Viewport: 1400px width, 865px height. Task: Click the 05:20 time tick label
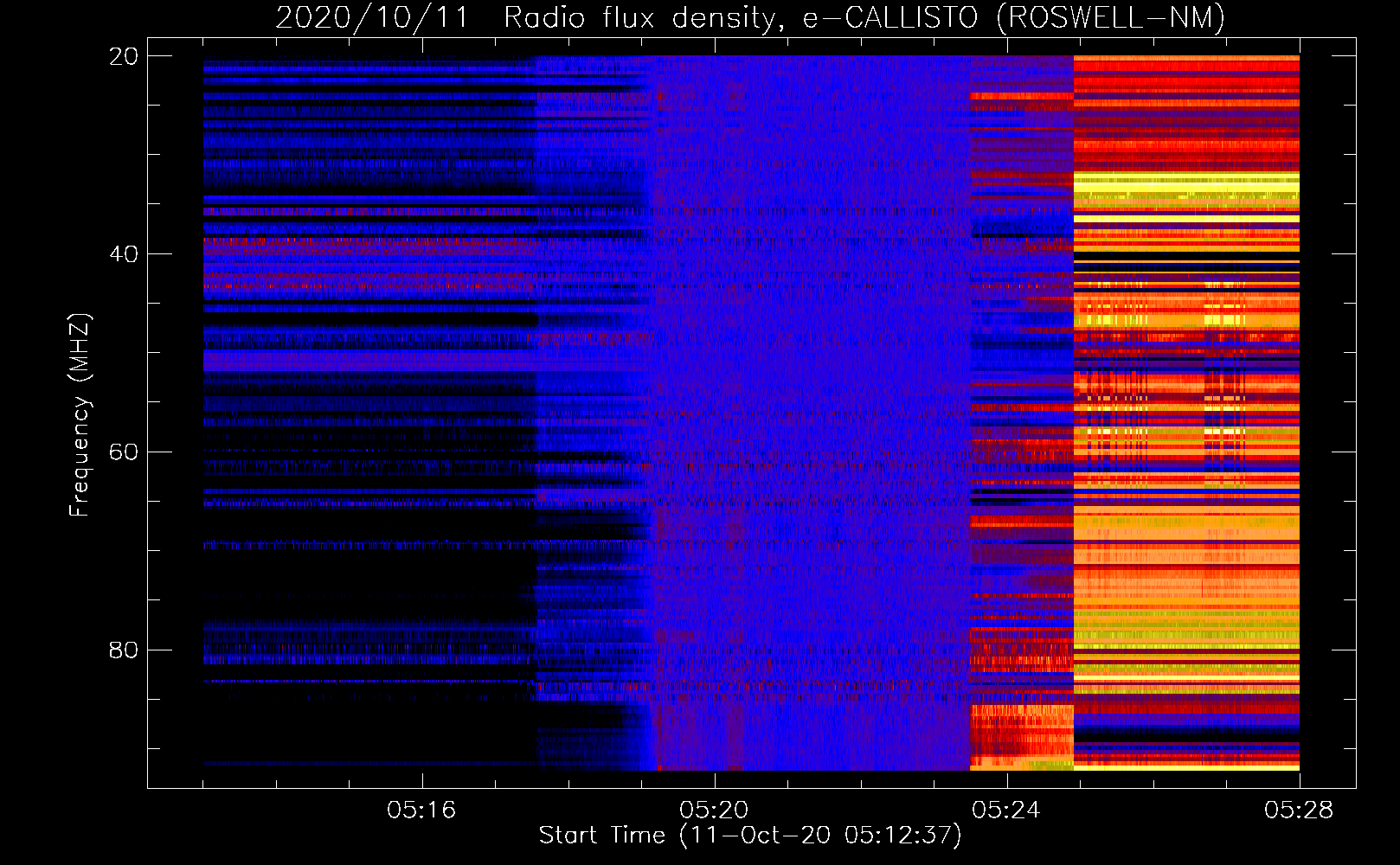coord(714,811)
